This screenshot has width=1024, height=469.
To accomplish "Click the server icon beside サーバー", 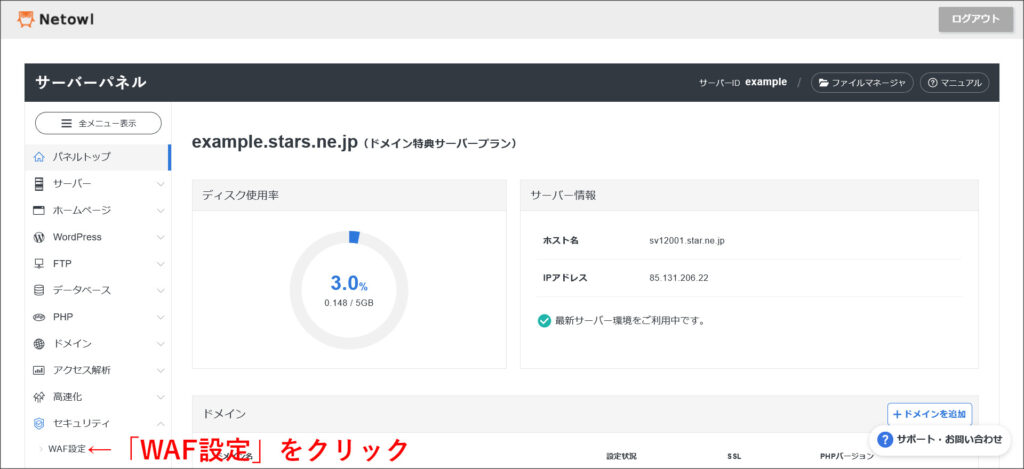I will click(39, 184).
